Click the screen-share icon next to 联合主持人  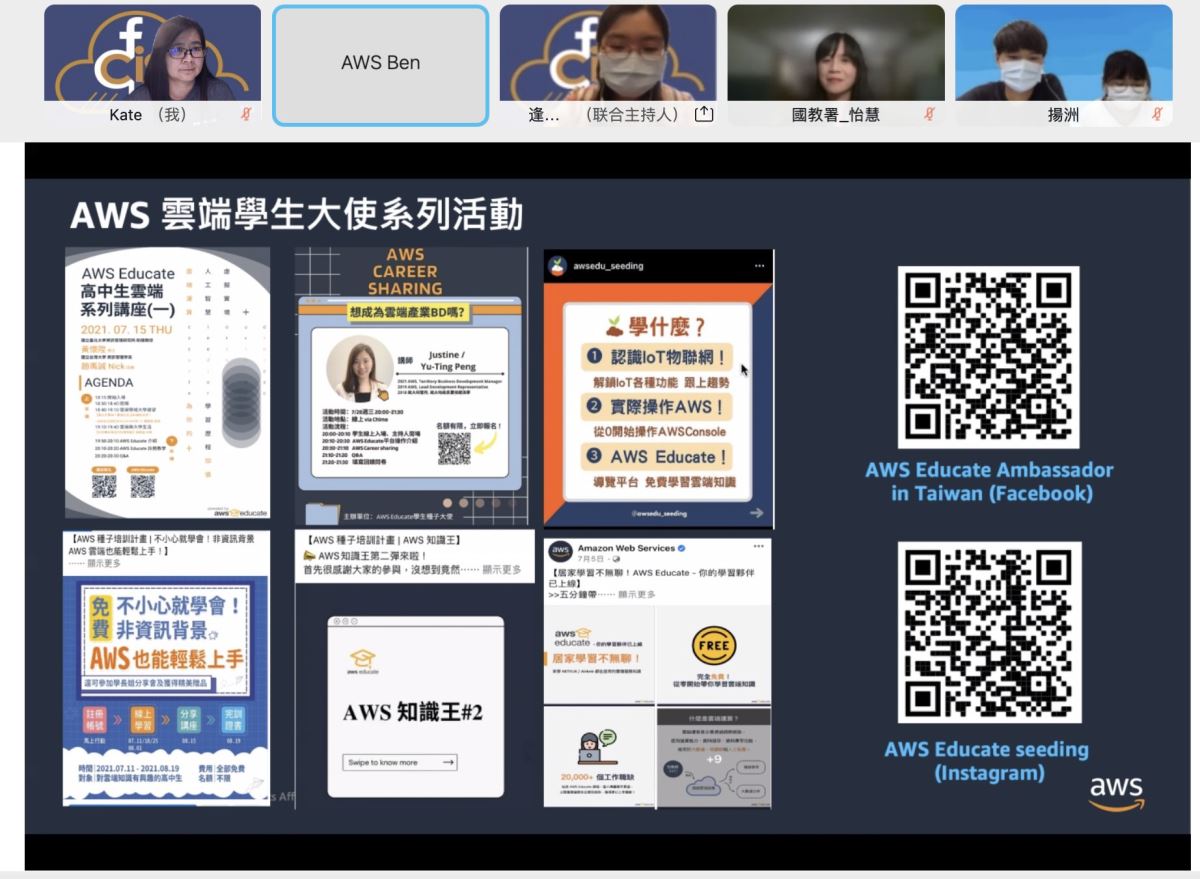pyautogui.click(x=704, y=114)
